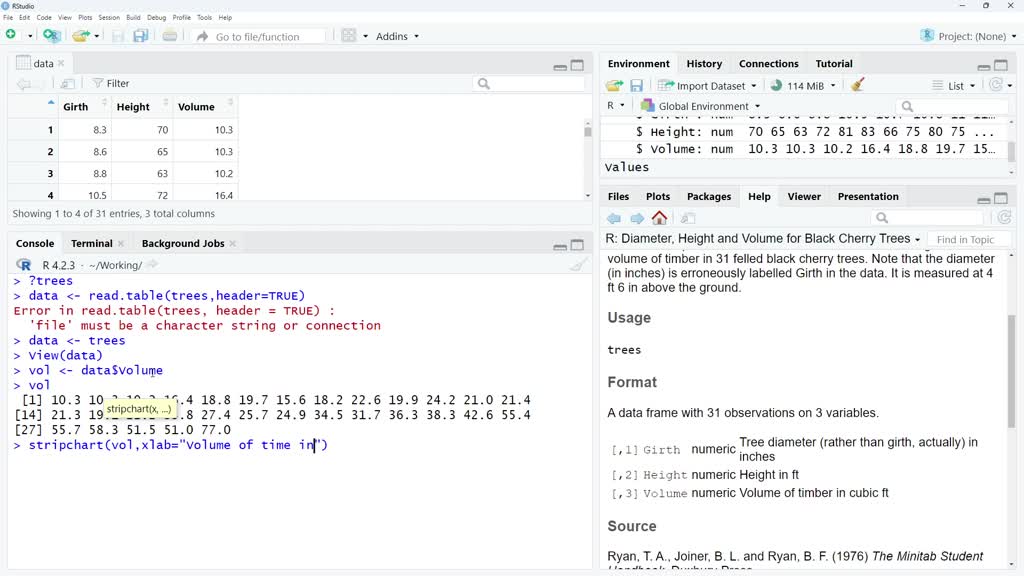Open the Session menu
Image resolution: width=1024 pixels, height=576 pixels.
click(x=109, y=18)
